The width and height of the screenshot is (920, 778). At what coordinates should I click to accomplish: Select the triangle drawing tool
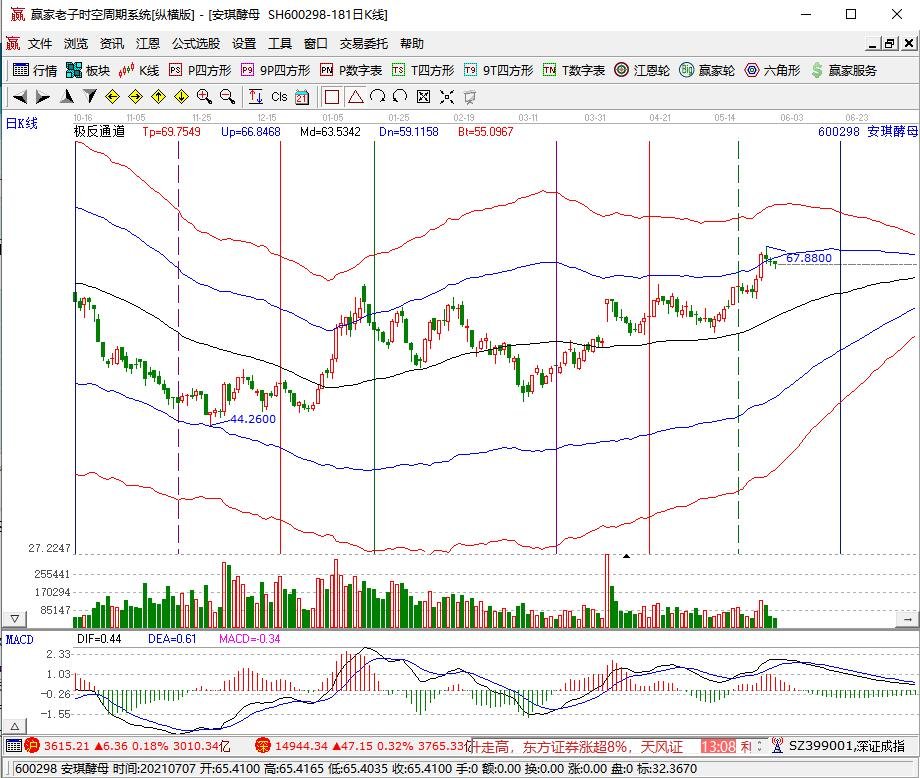tap(355, 97)
